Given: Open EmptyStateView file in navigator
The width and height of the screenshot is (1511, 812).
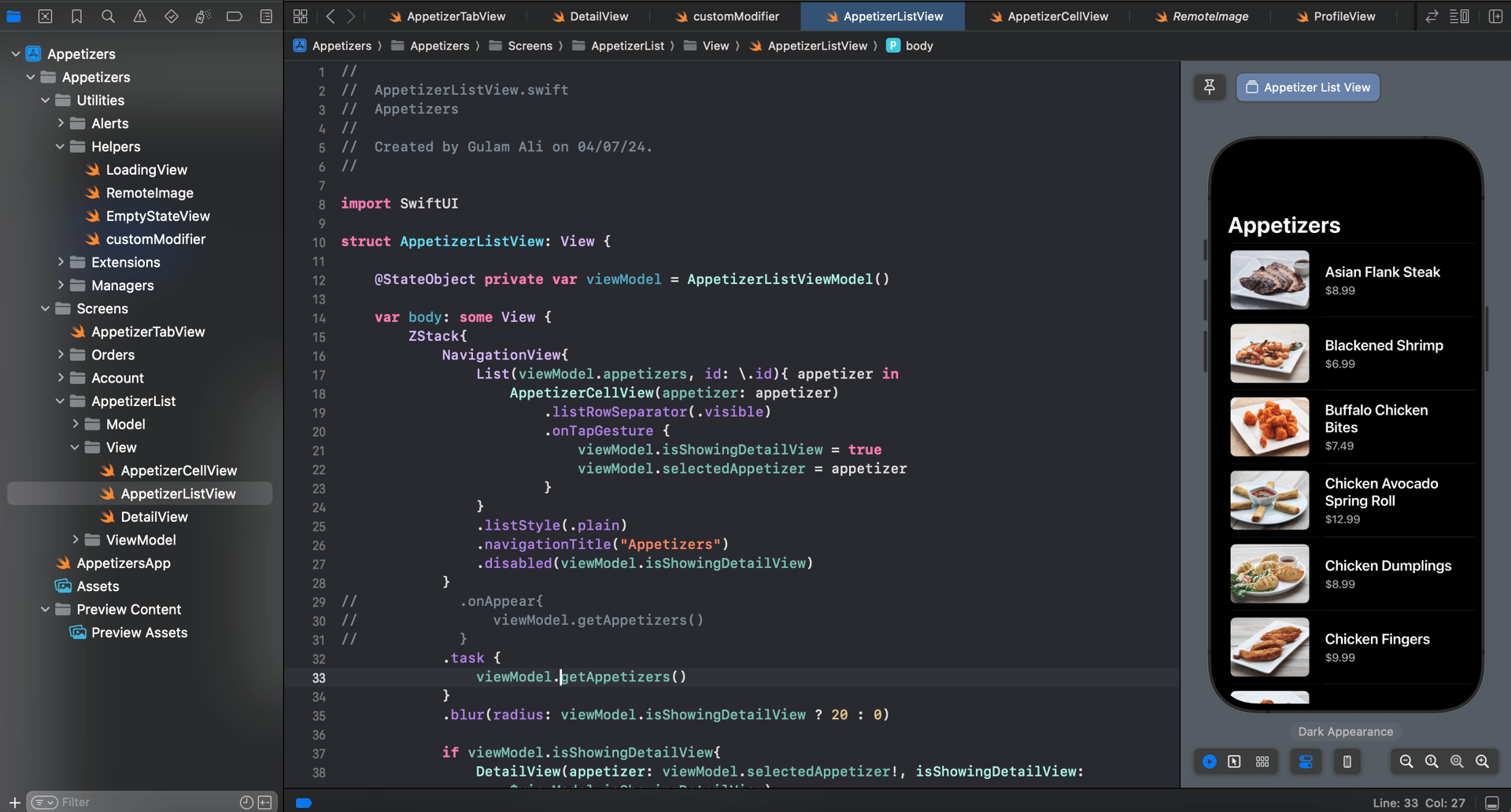Looking at the screenshot, I should pyautogui.click(x=157, y=216).
